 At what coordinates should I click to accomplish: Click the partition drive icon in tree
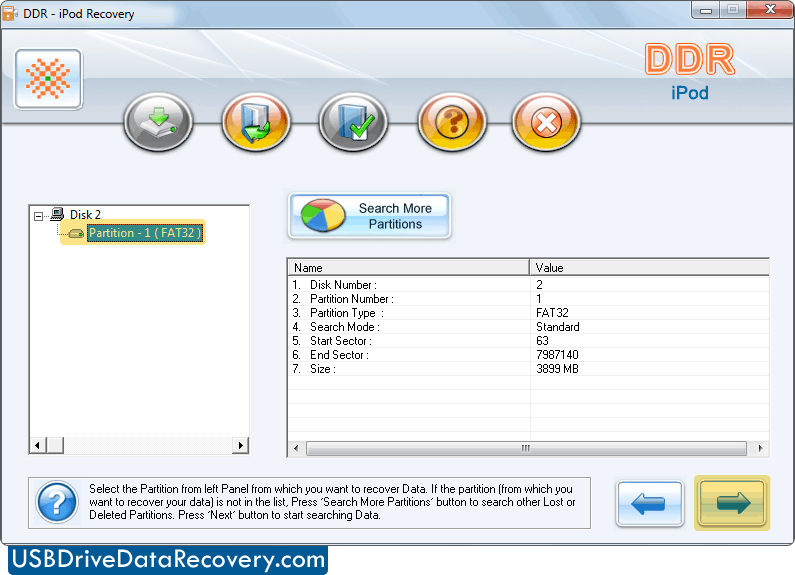(x=76, y=233)
